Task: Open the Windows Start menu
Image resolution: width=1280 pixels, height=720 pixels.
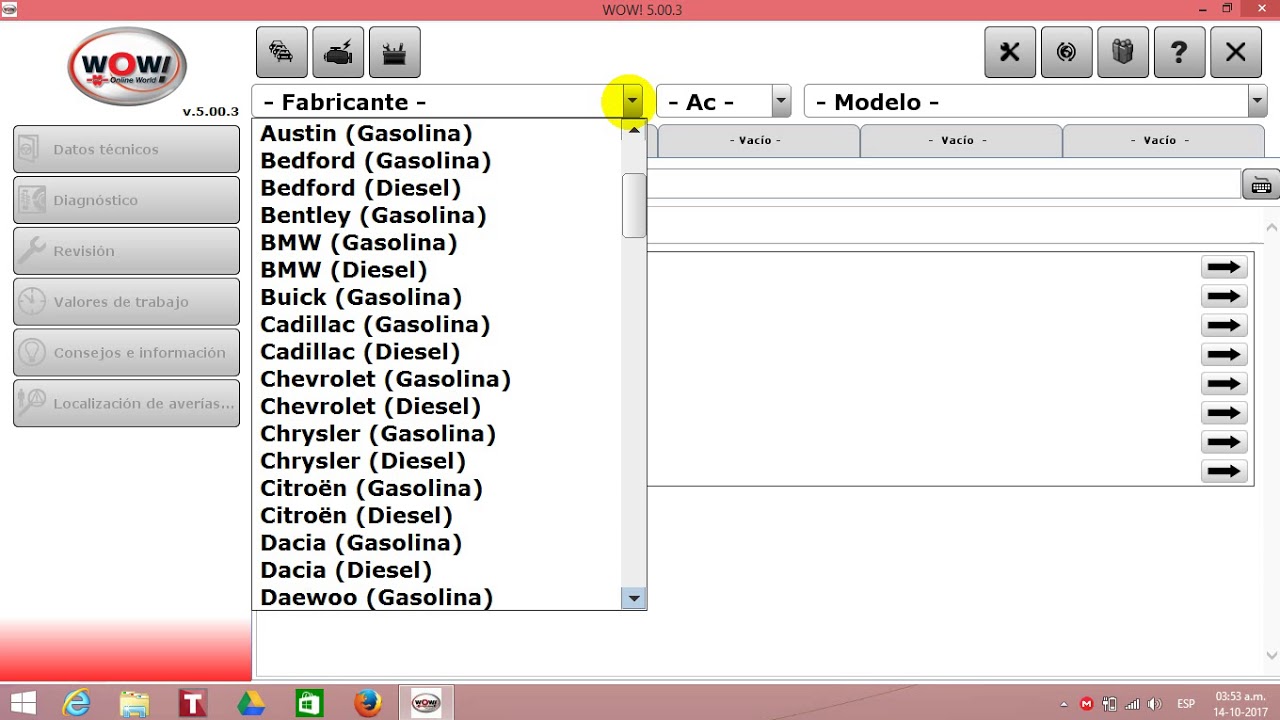Action: click(x=23, y=703)
